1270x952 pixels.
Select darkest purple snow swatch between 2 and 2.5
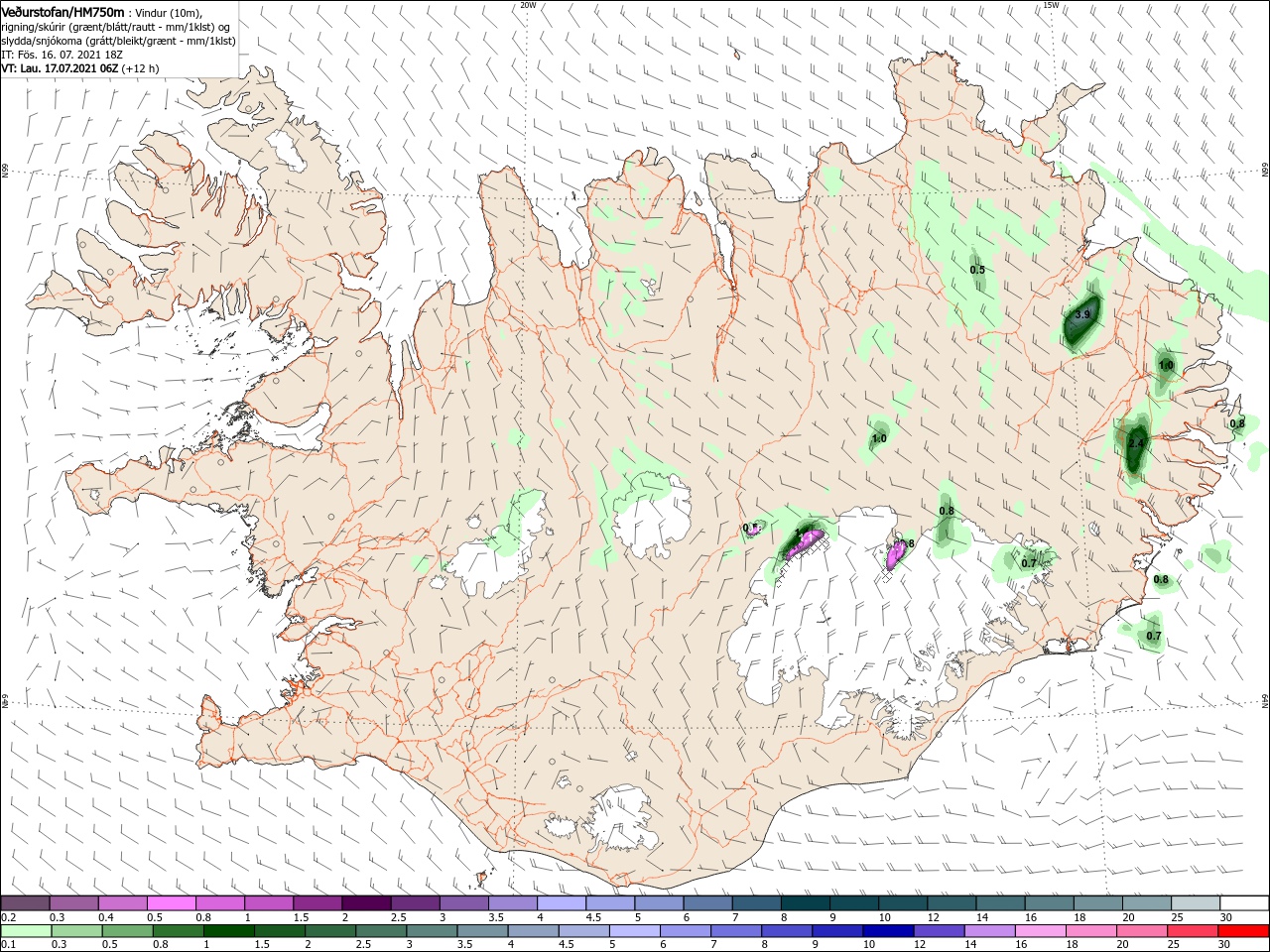366,903
